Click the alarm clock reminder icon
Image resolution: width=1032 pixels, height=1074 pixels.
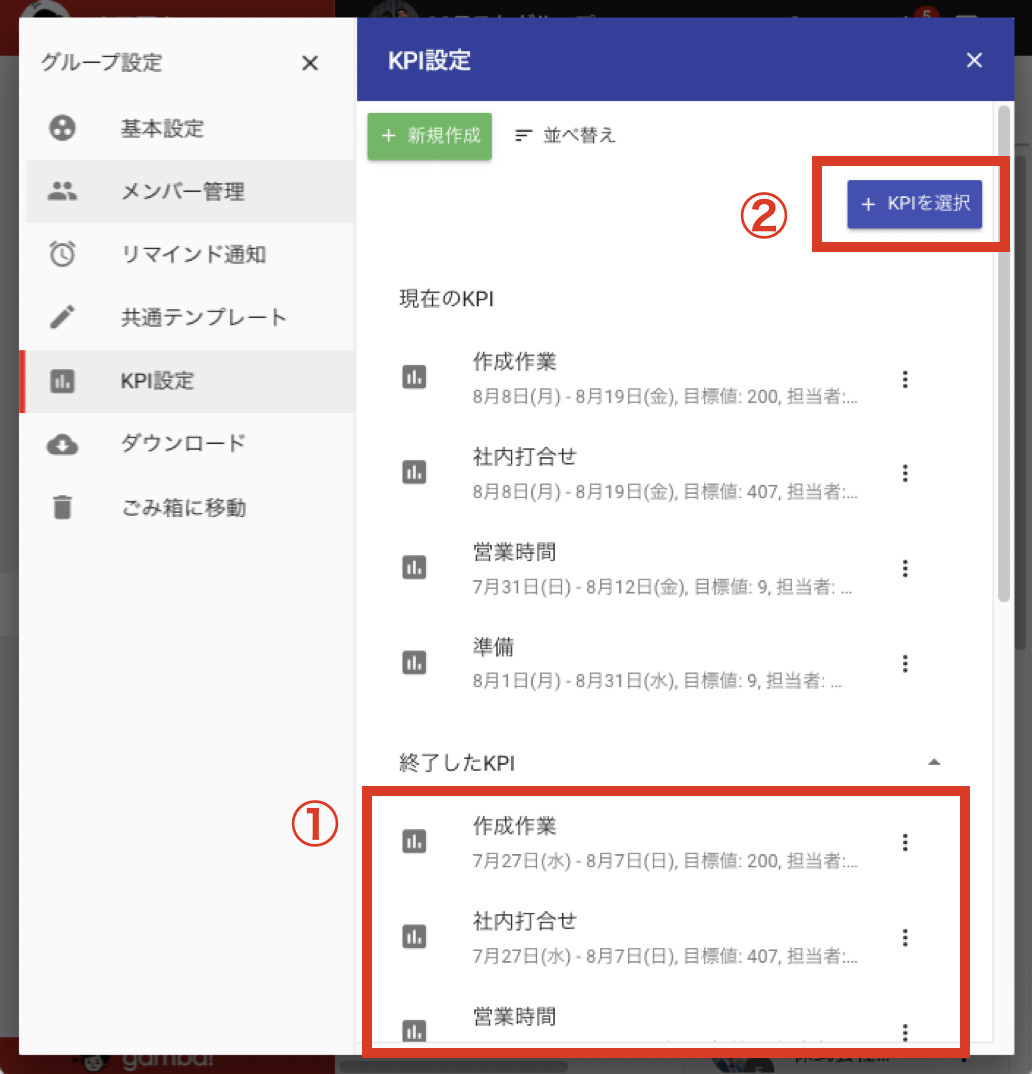(62, 254)
